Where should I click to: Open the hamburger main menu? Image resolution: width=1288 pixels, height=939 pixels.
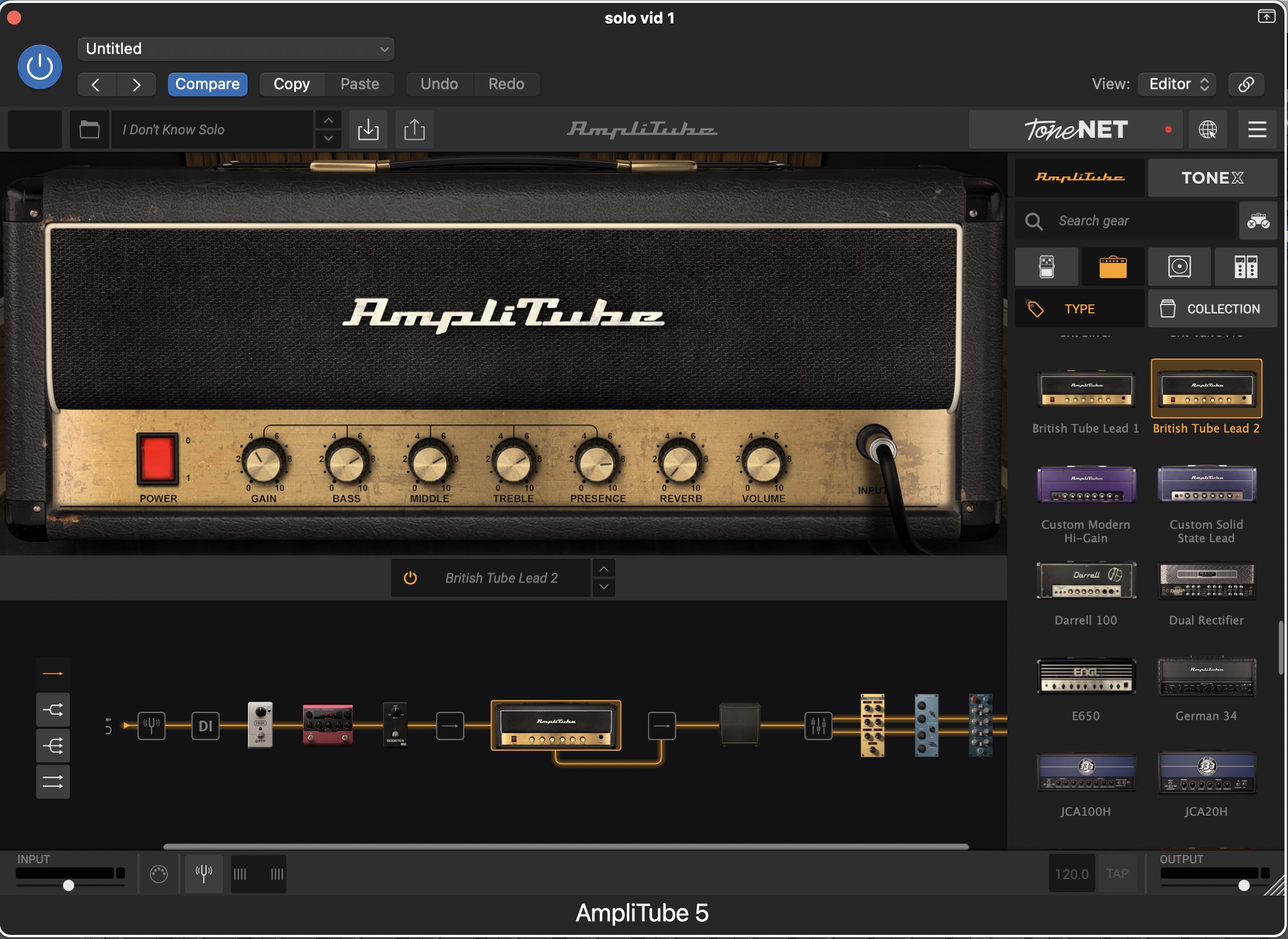(x=1257, y=129)
